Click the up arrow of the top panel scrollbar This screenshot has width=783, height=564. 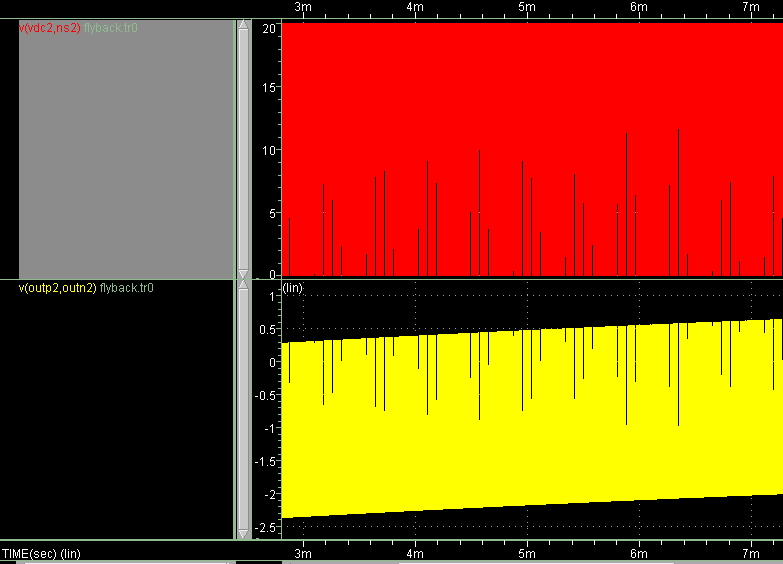point(243,24)
